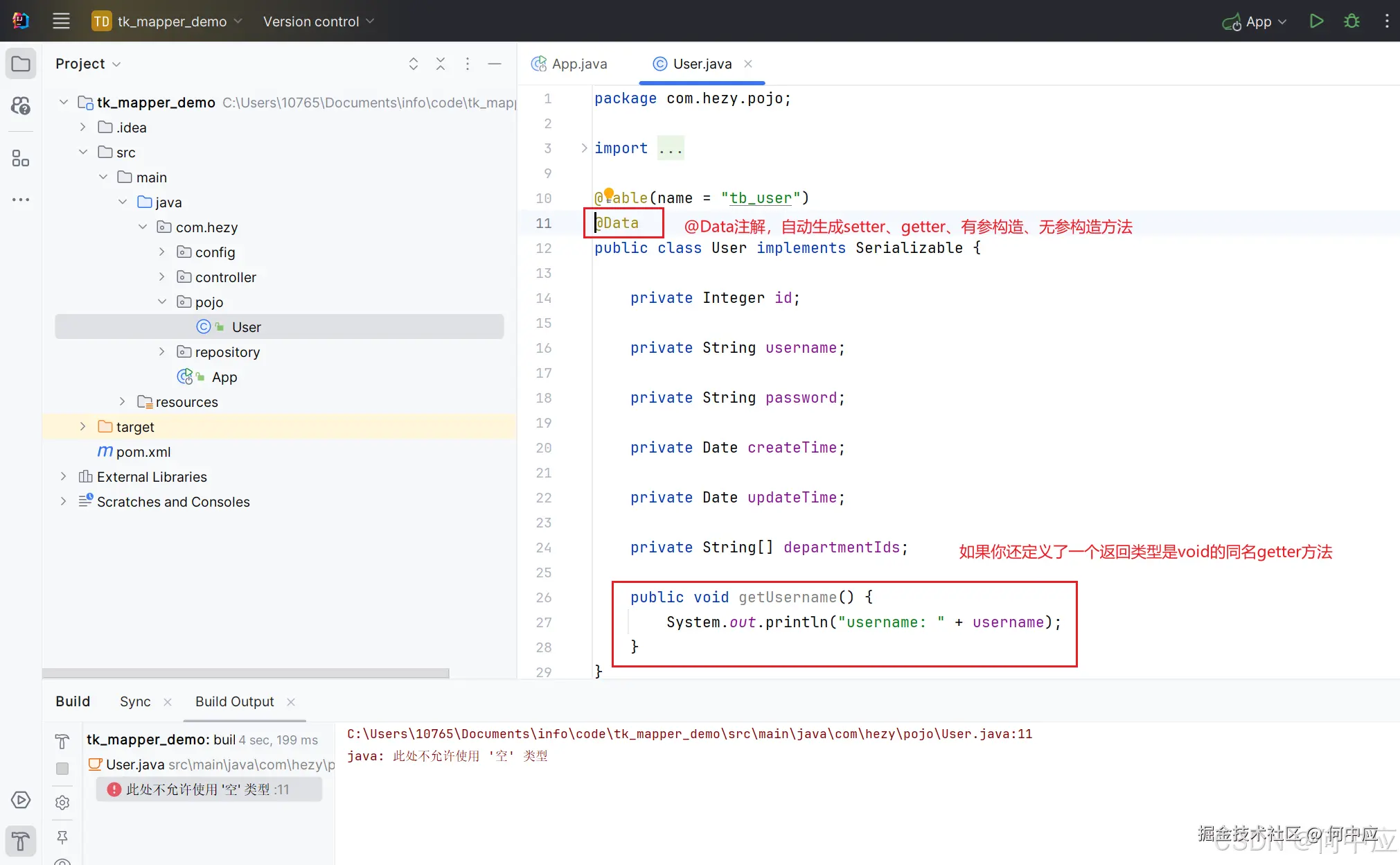Run the App configuration
This screenshot has width=1400, height=865.
[1316, 21]
